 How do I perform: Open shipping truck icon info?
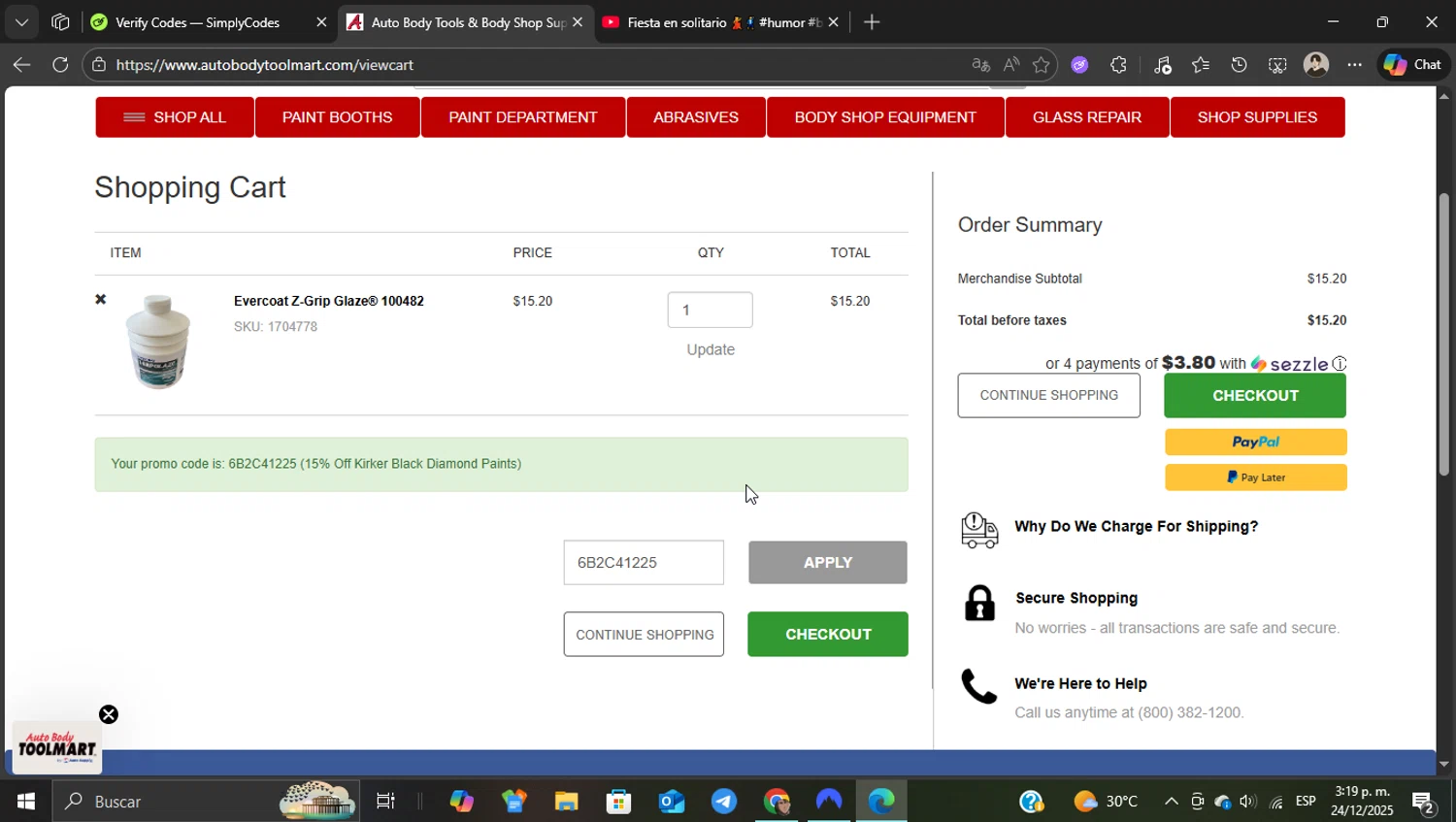(979, 530)
